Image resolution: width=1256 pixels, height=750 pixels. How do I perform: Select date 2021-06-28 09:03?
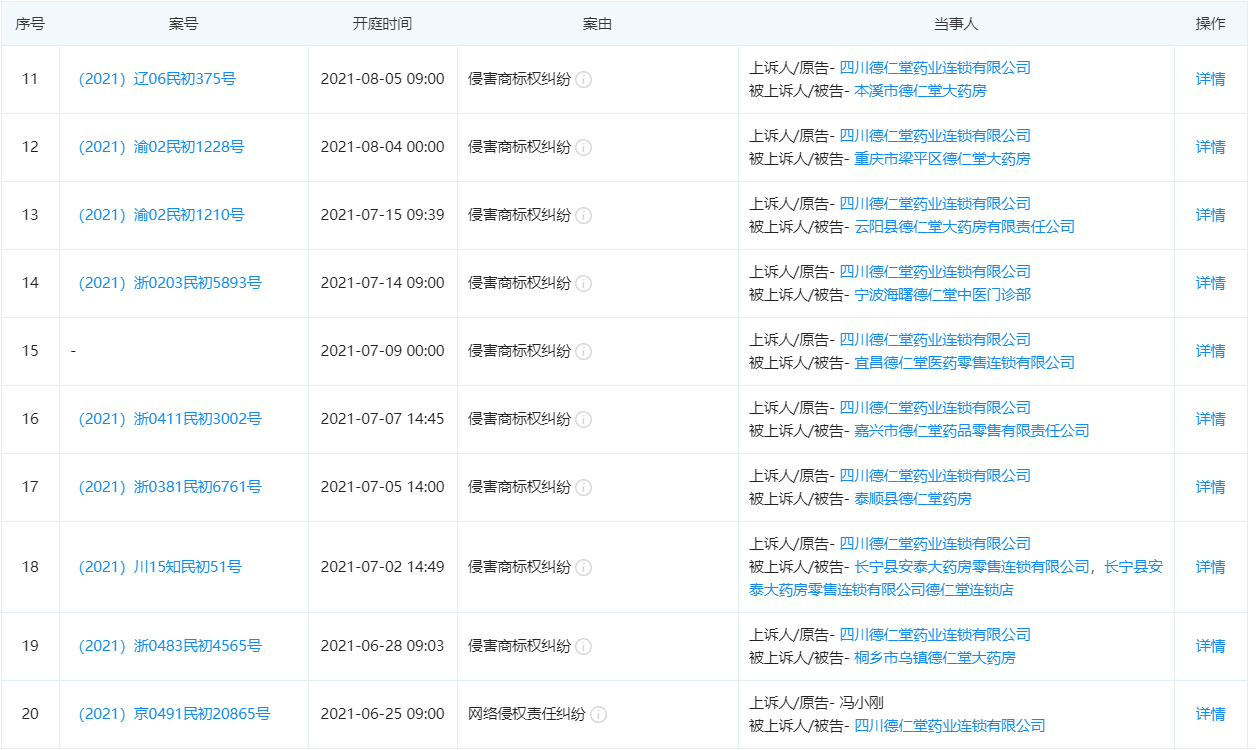click(382, 646)
